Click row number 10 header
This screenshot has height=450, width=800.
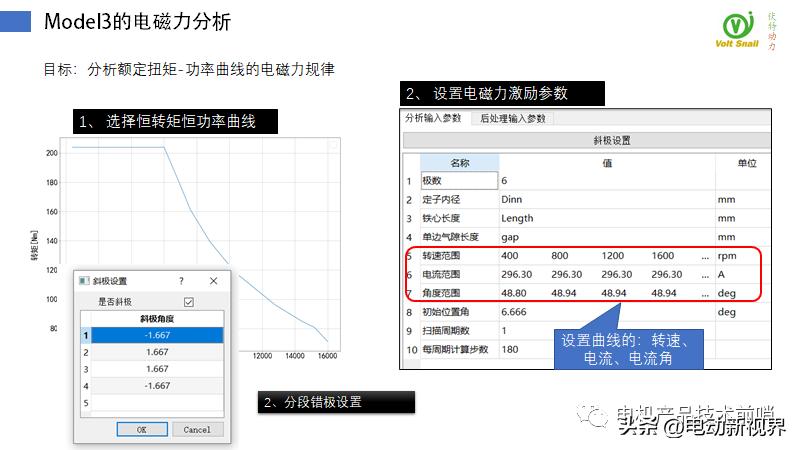[x=412, y=350]
